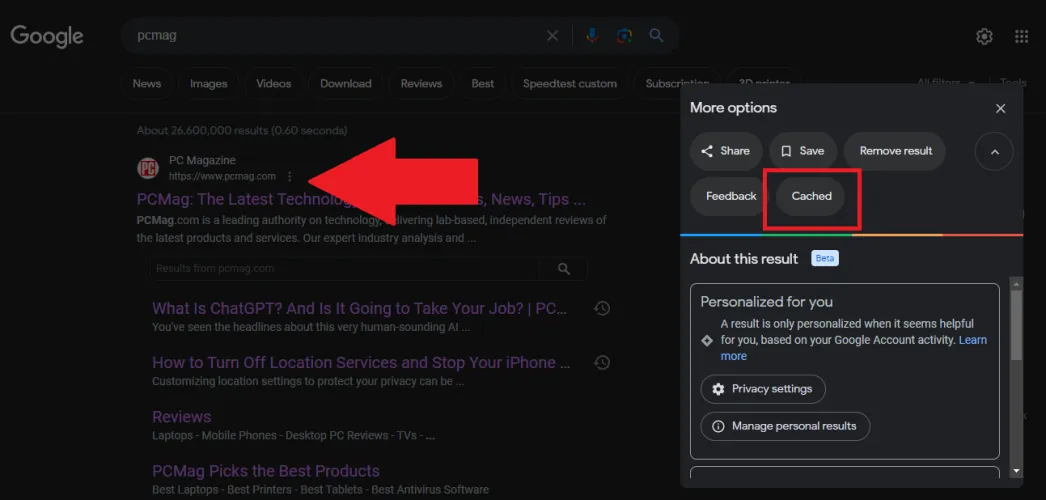Close the More options panel
The height and width of the screenshot is (500, 1046).
[1000, 108]
